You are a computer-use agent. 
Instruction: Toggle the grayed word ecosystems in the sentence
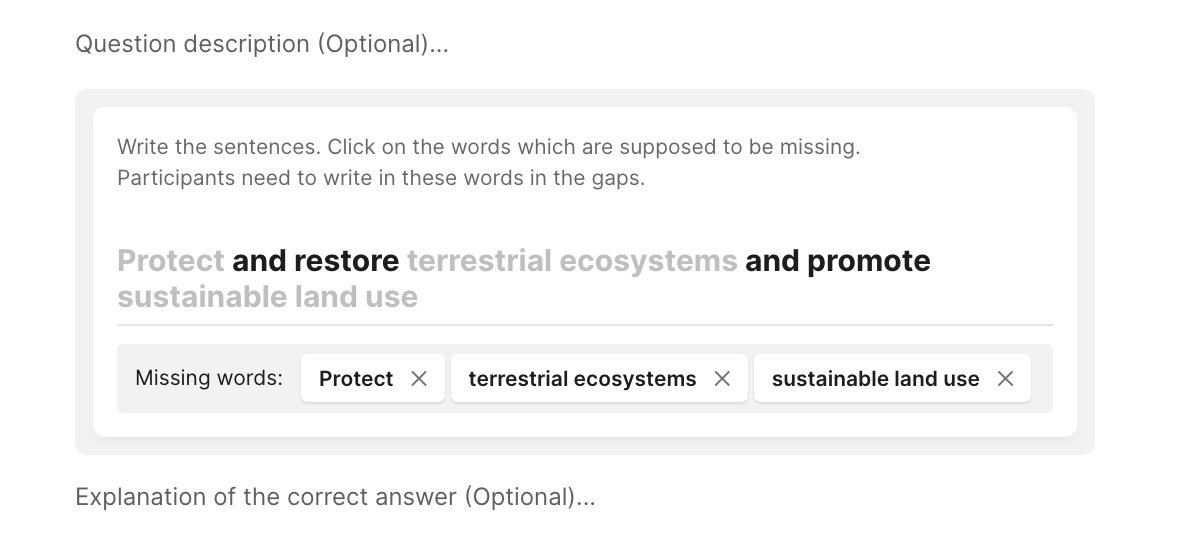point(648,261)
